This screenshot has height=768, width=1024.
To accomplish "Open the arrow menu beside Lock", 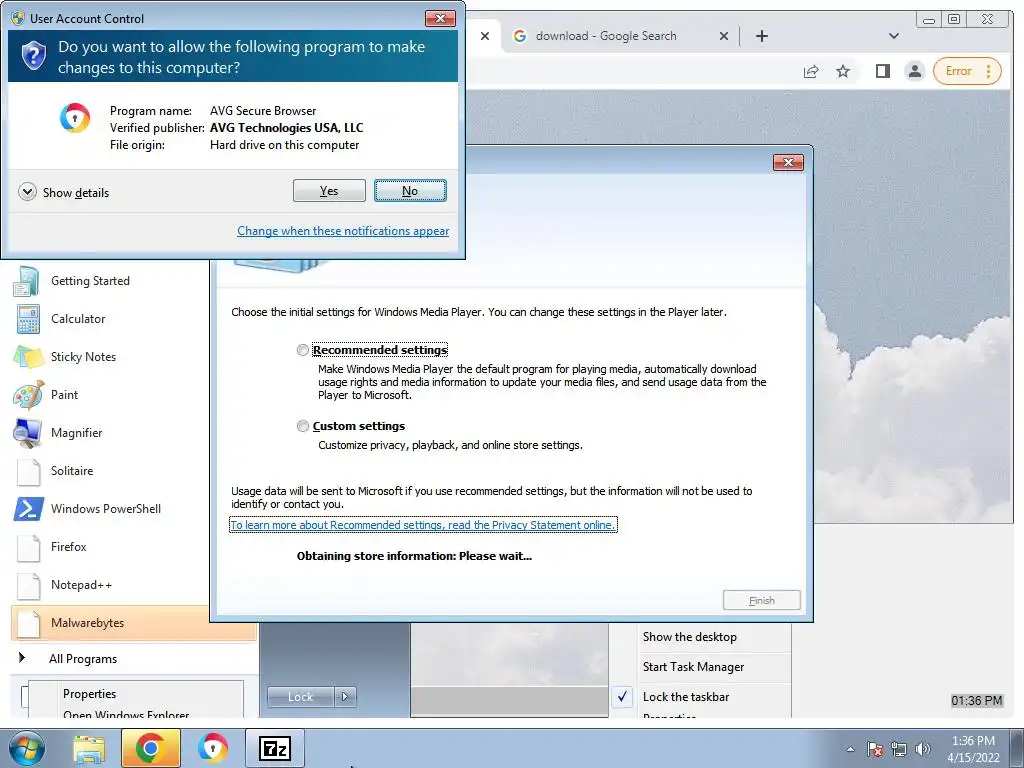I will (x=345, y=697).
